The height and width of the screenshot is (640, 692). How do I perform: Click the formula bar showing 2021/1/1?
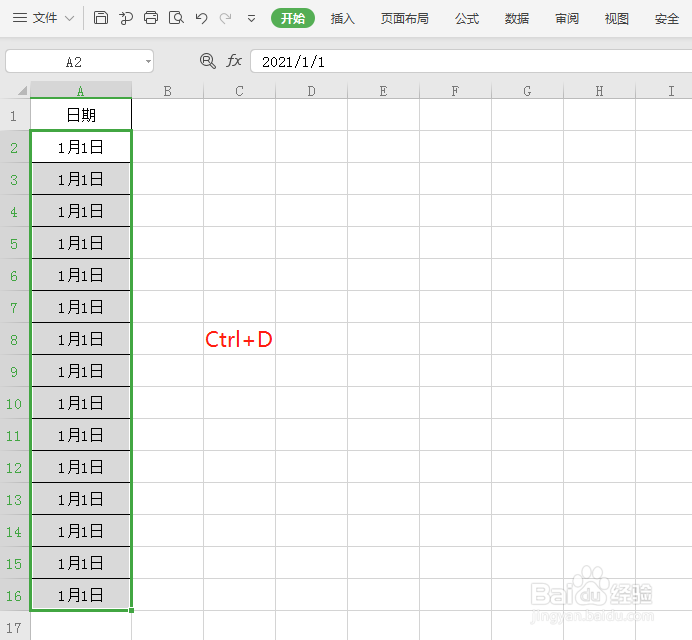pos(471,61)
